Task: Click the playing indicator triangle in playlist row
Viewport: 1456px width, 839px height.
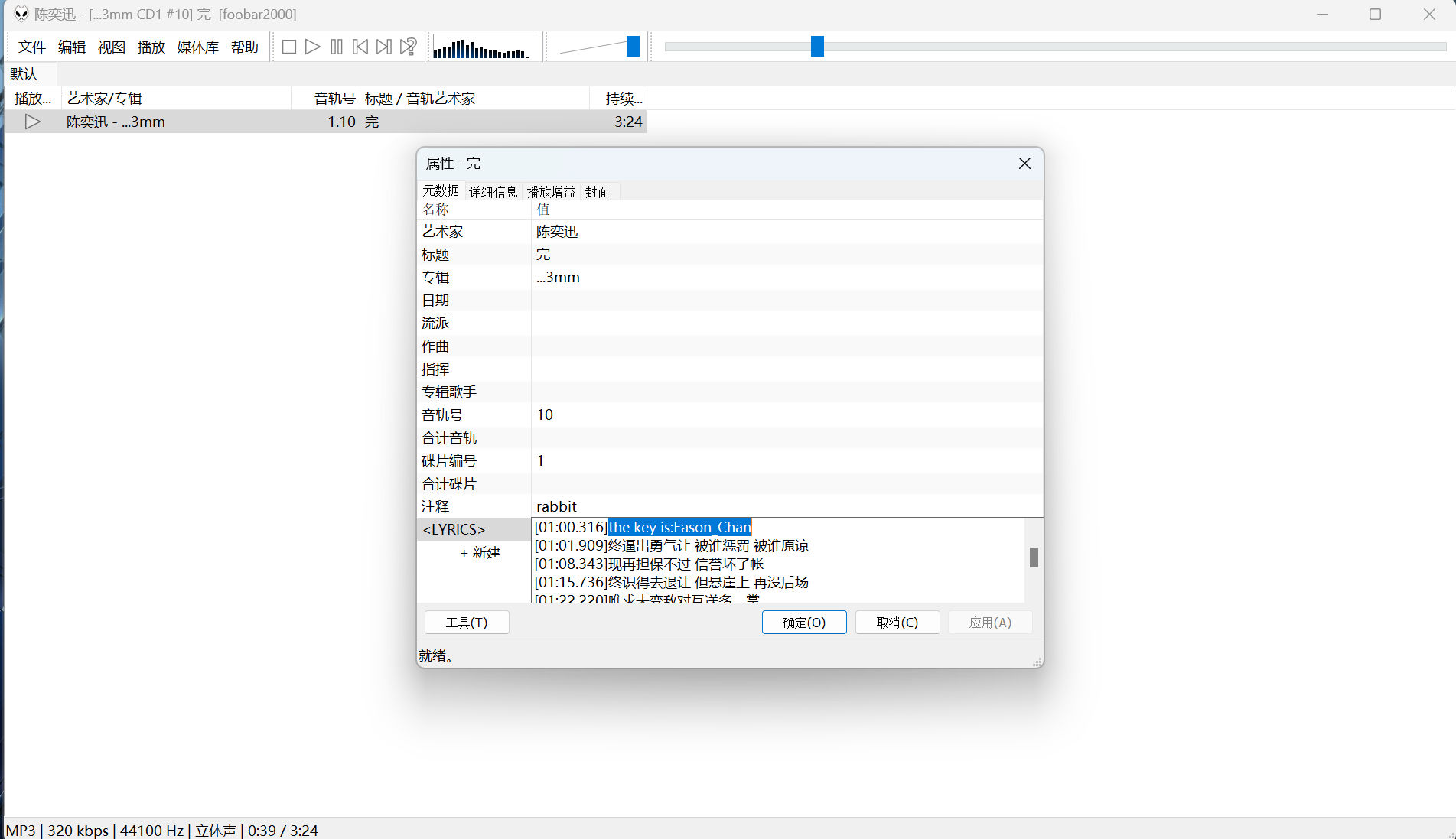Action: 32,122
